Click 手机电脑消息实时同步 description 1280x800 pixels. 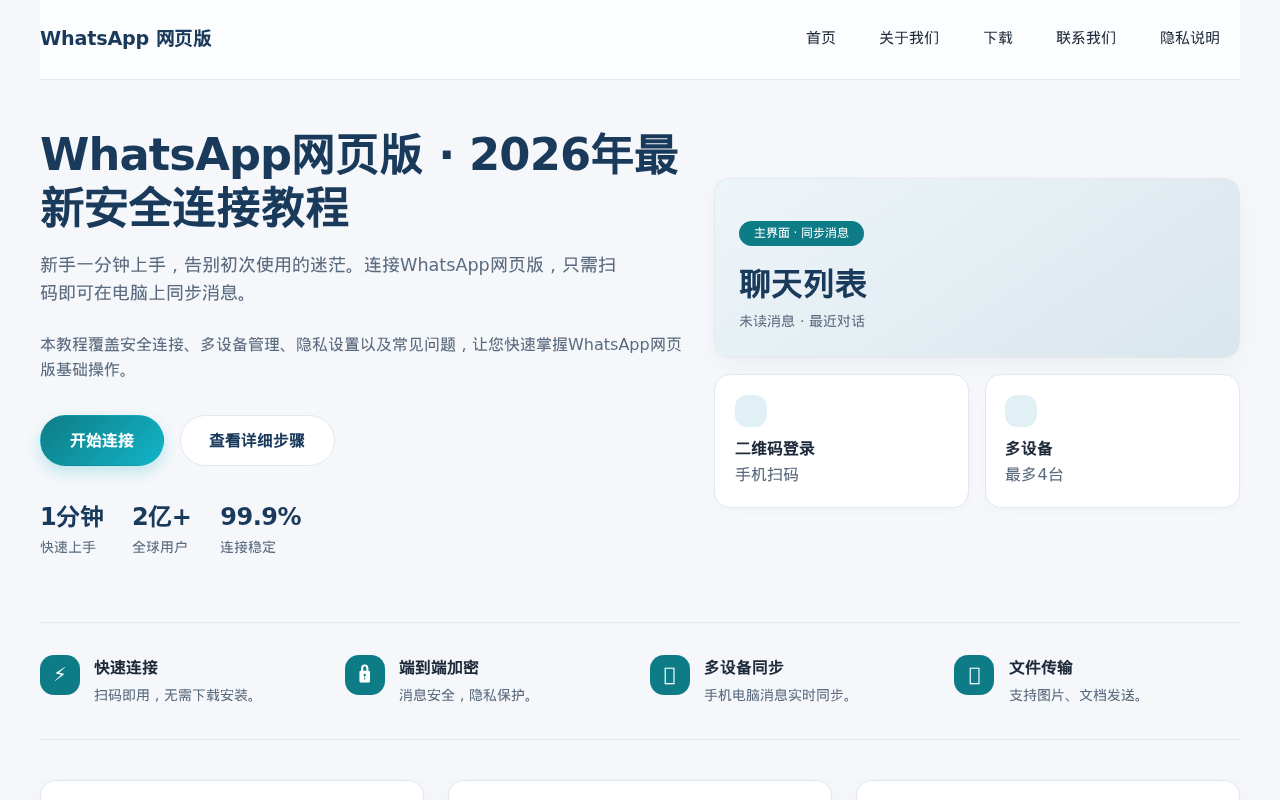(781, 695)
